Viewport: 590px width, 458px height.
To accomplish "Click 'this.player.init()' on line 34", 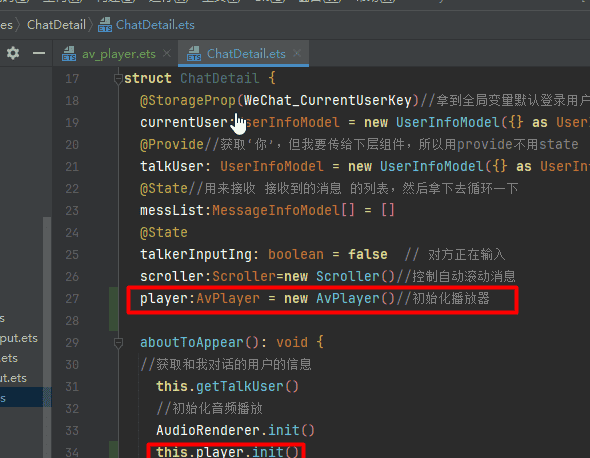I will tap(227, 451).
